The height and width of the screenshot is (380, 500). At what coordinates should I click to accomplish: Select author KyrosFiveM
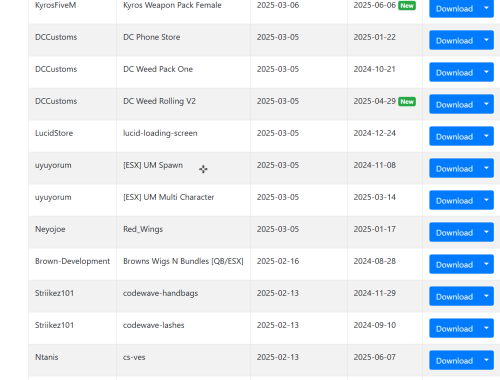pos(56,5)
